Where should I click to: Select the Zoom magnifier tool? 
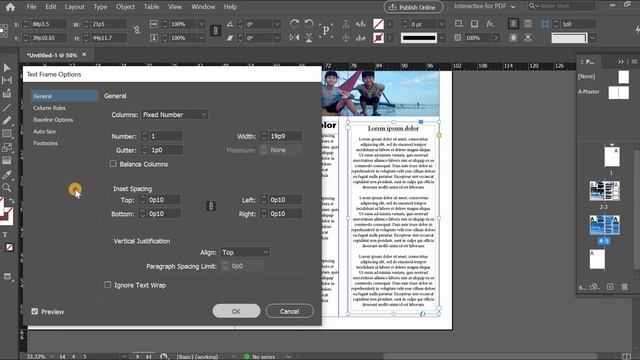pyautogui.click(x=7, y=188)
